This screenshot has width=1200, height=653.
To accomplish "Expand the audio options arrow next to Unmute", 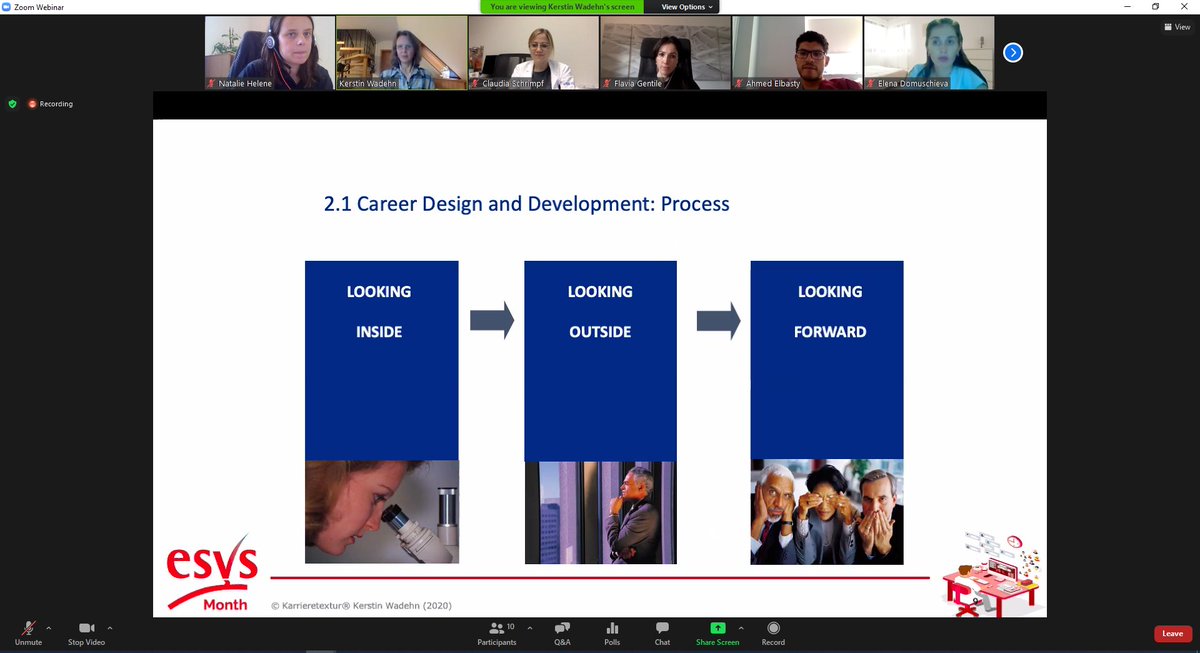I will pos(48,628).
